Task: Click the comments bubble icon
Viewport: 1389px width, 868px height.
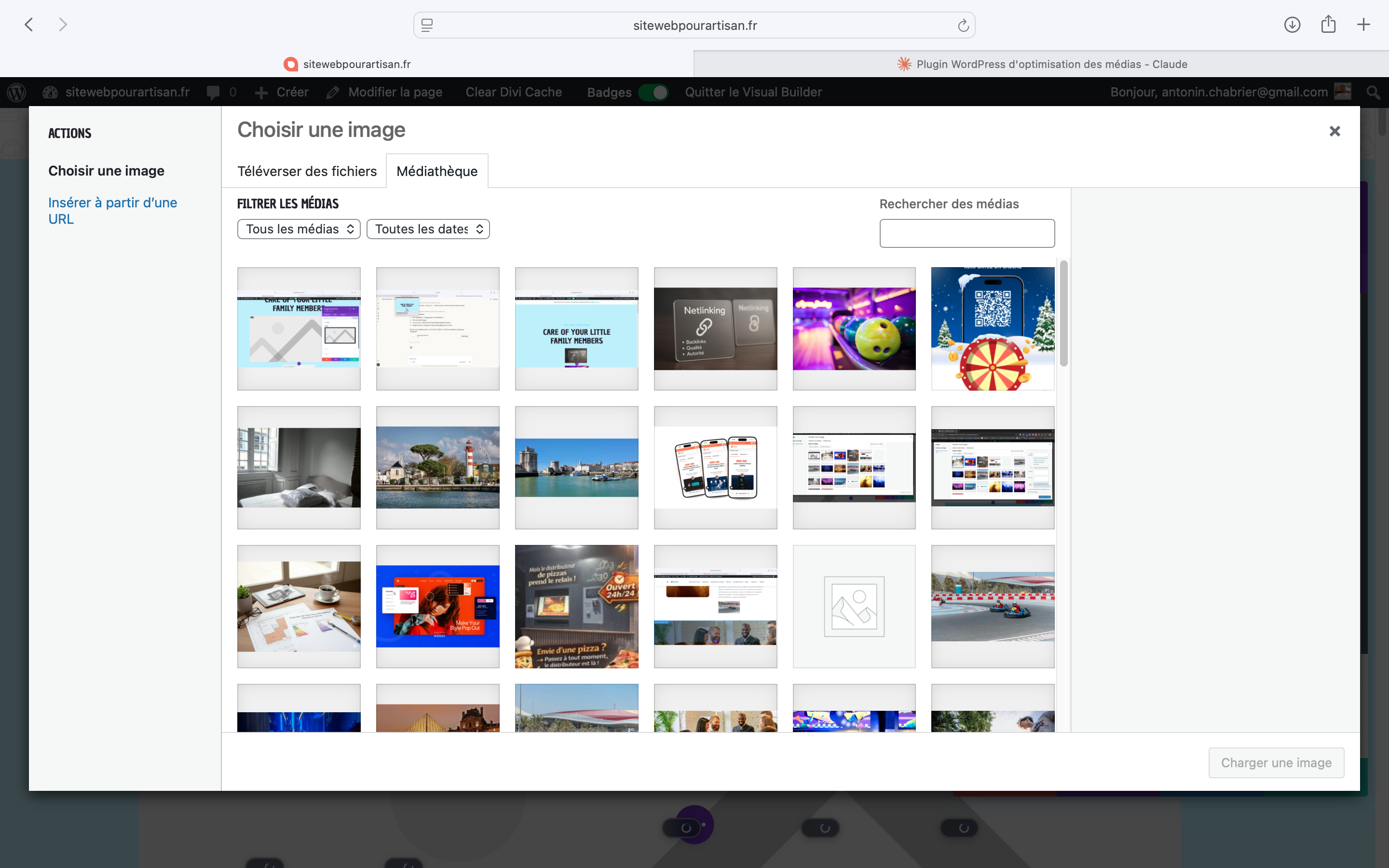Action: pos(213,92)
